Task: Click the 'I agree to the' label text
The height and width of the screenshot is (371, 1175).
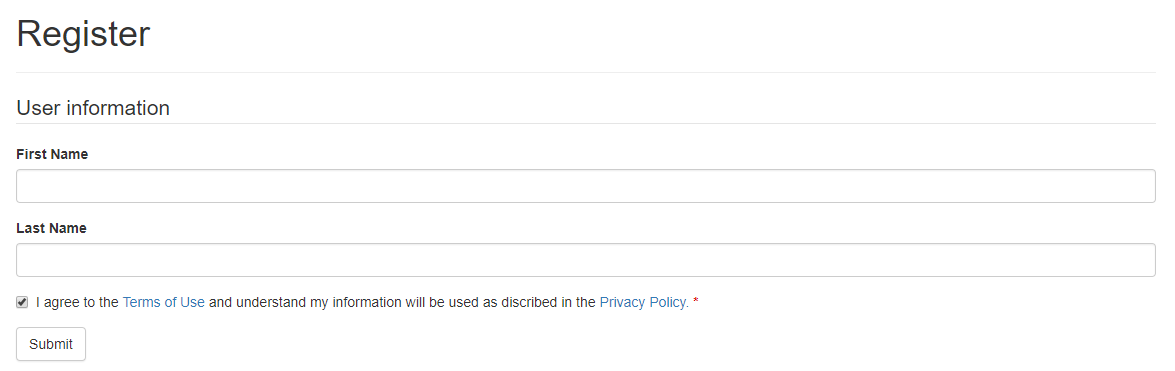Action: [77, 302]
